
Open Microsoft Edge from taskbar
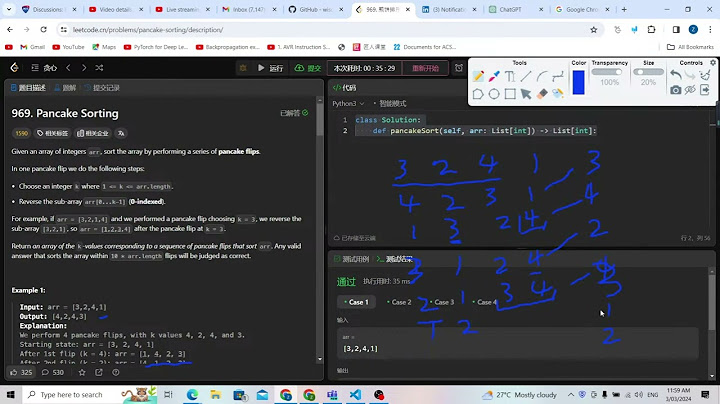(192, 395)
